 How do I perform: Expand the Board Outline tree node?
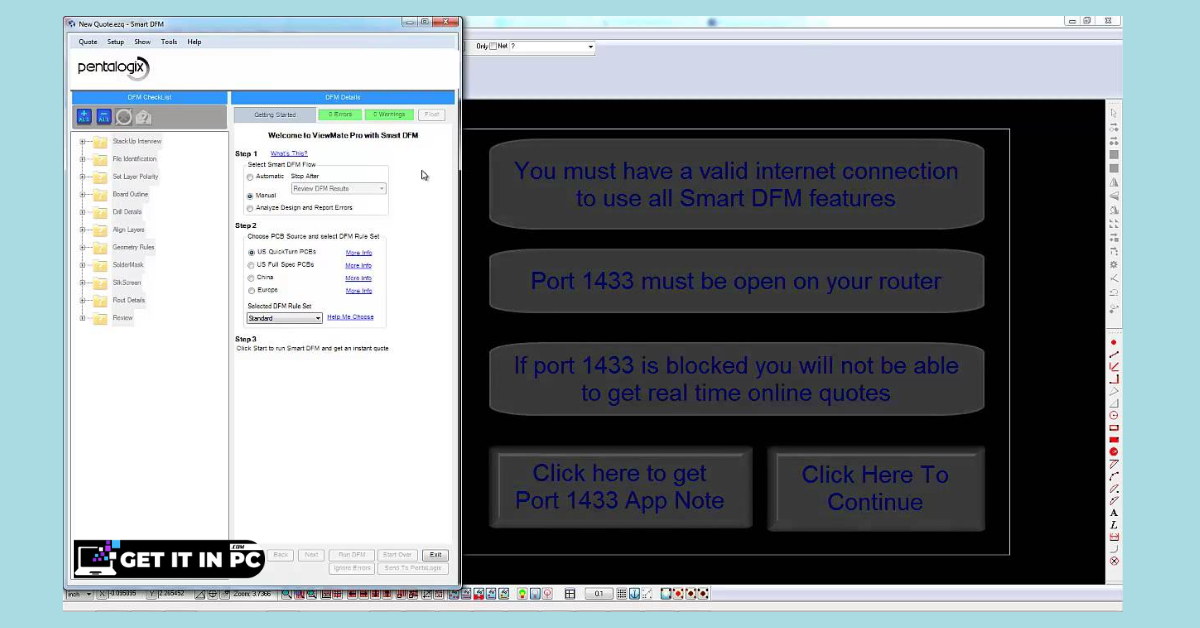coord(83,195)
